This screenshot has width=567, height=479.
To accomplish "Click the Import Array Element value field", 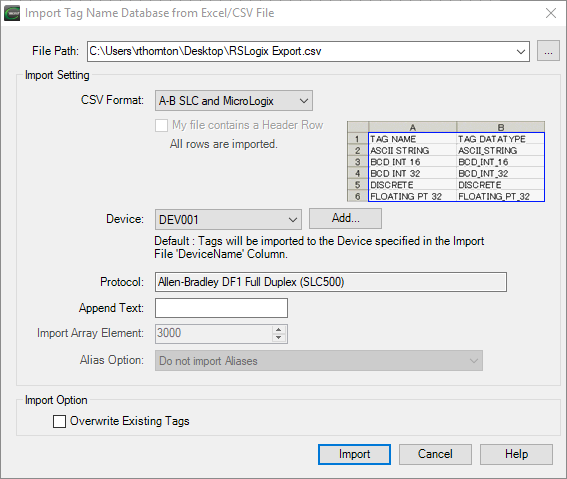I will coord(214,333).
